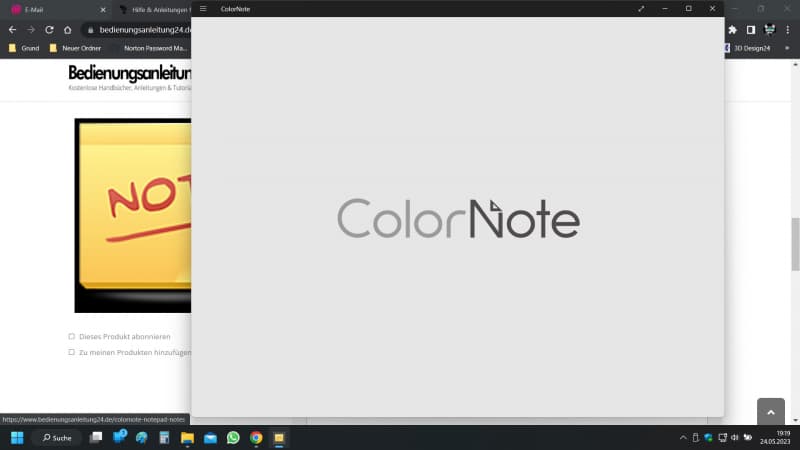
Task: Click the network tray icon
Action: click(722, 438)
